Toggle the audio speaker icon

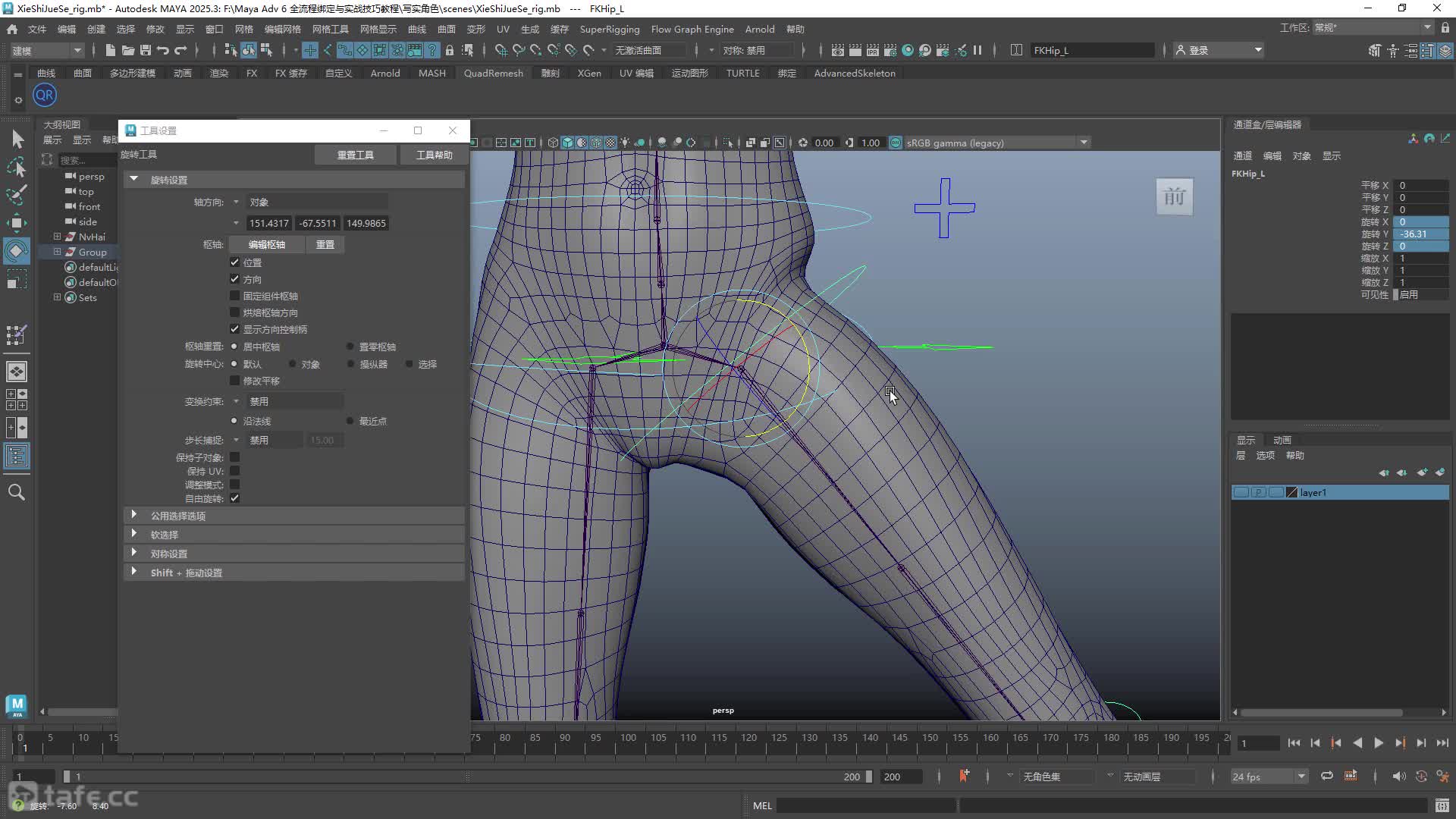[x=1399, y=777]
